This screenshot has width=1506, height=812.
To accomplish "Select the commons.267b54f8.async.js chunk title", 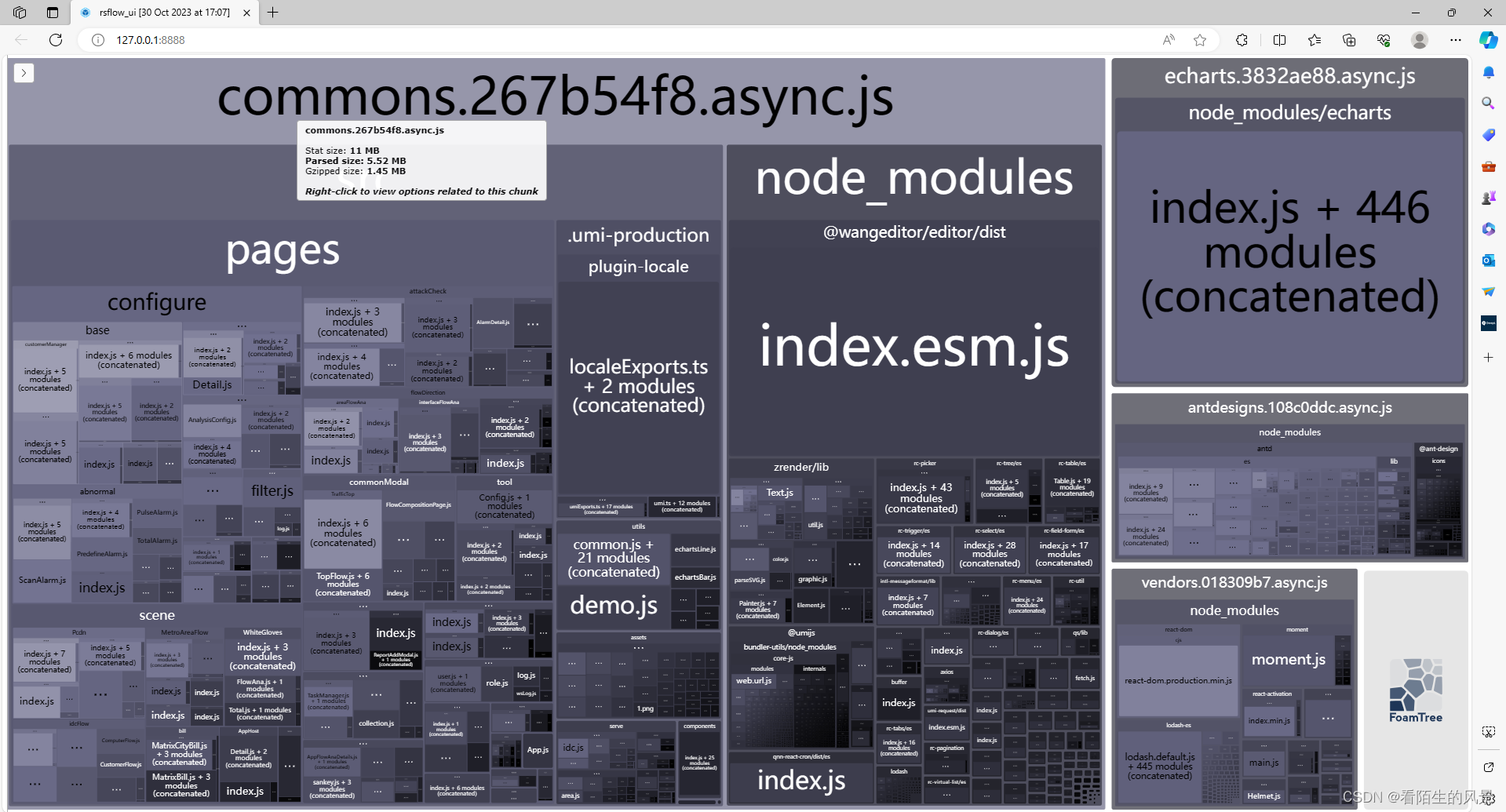I will pos(555,96).
